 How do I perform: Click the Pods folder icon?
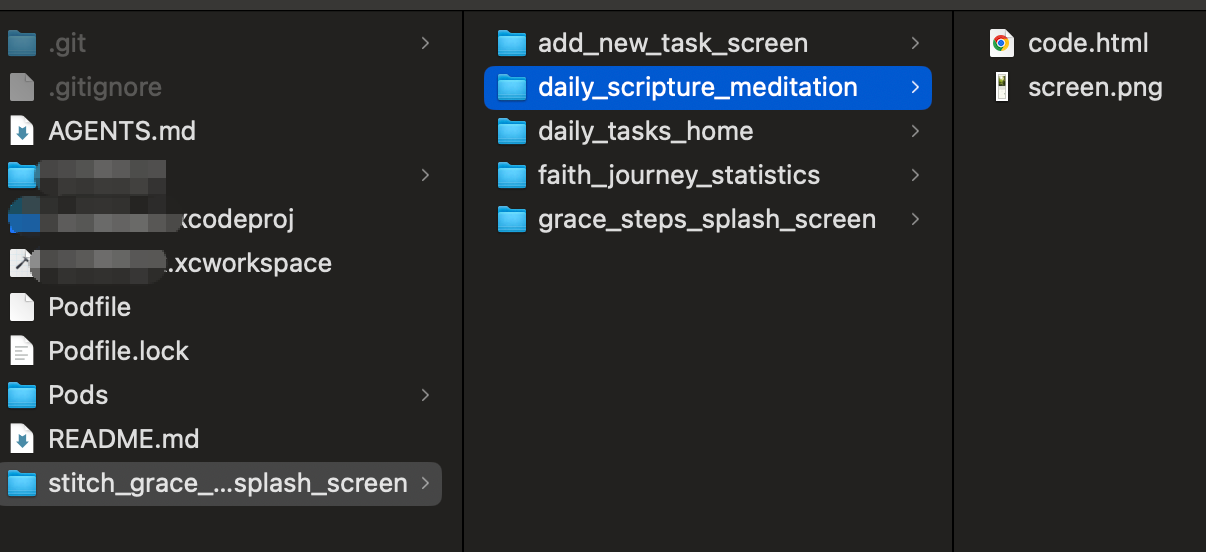point(22,395)
